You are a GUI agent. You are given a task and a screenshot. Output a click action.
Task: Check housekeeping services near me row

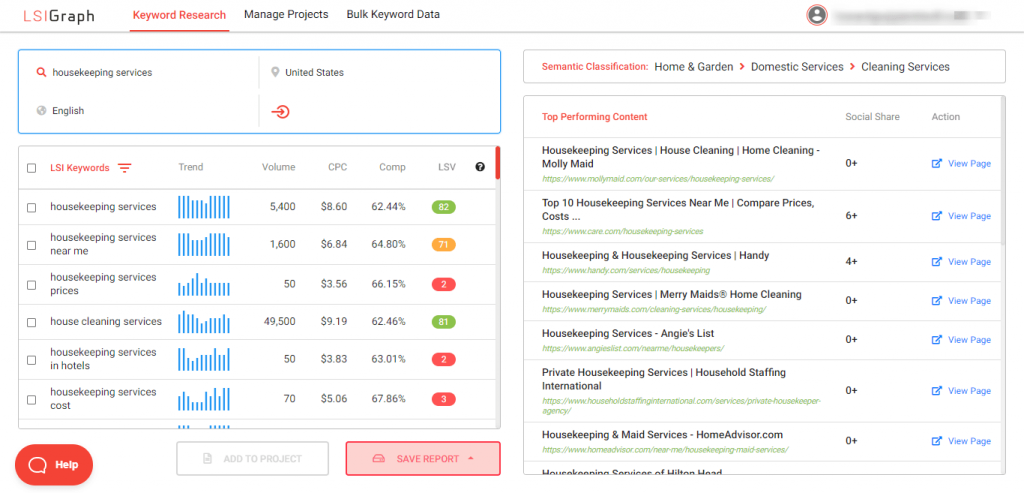tap(31, 246)
